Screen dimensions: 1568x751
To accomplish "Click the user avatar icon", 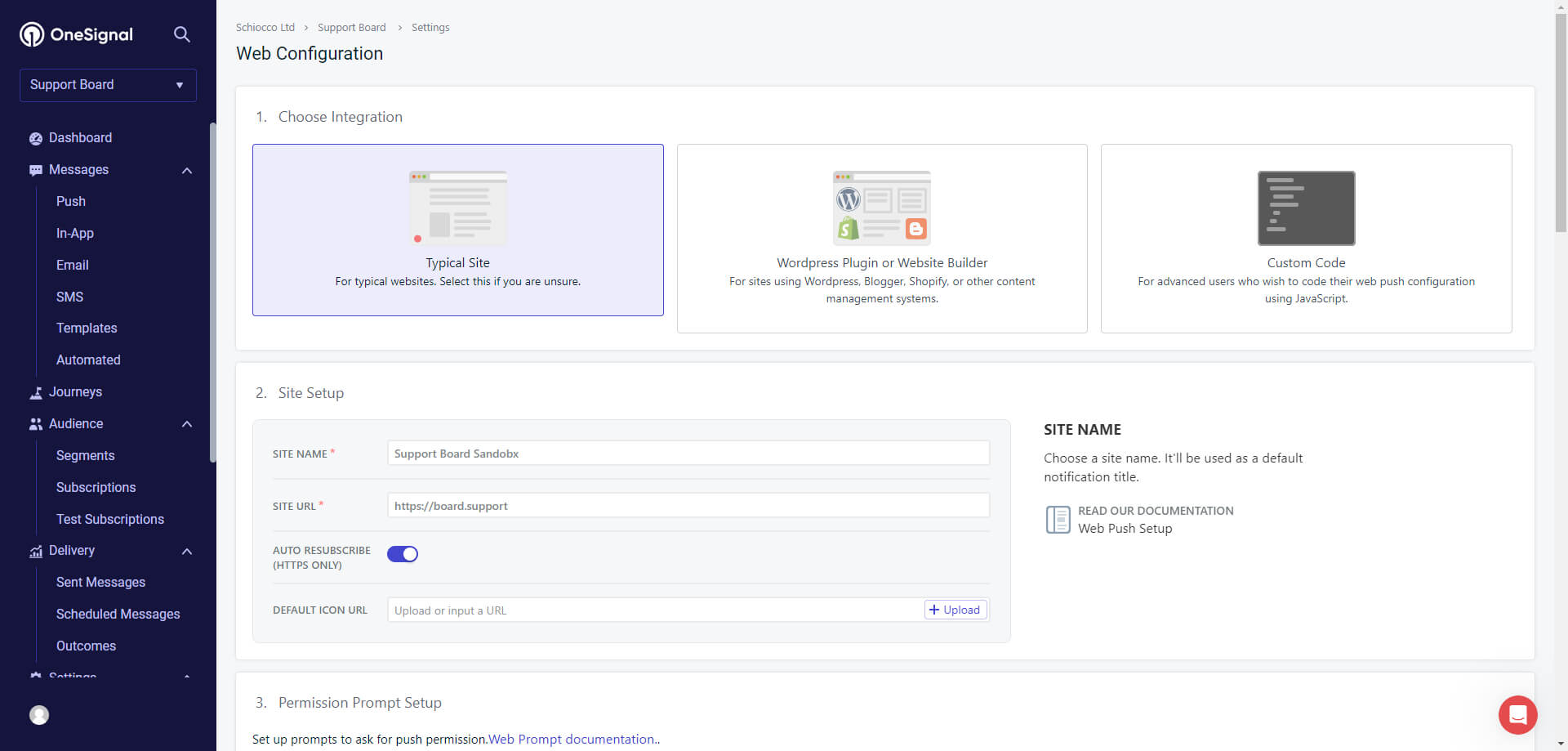I will (x=39, y=715).
